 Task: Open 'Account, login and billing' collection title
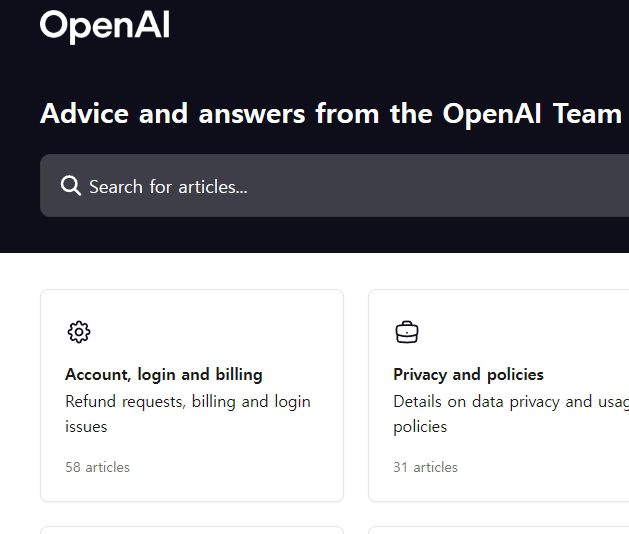pyautogui.click(x=164, y=374)
